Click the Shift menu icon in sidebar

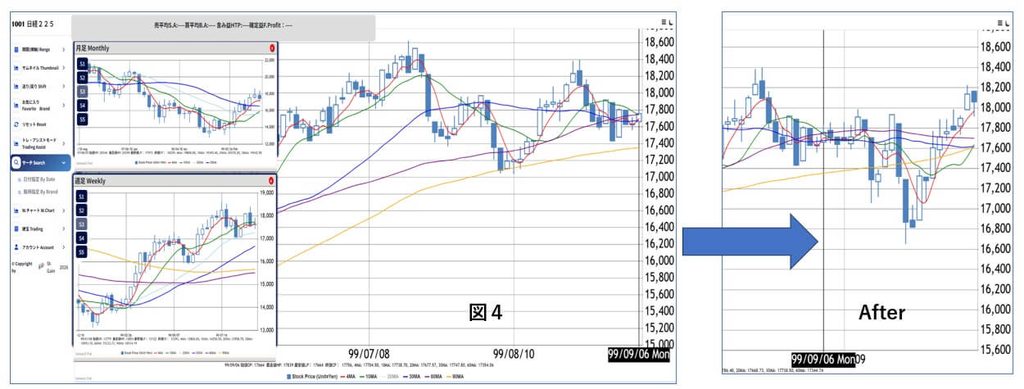(x=16, y=86)
